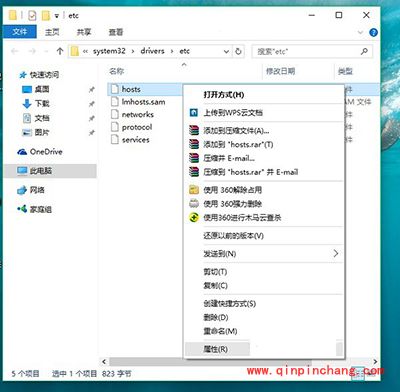
Task: Go up one folder level
Action: [x=60, y=51]
